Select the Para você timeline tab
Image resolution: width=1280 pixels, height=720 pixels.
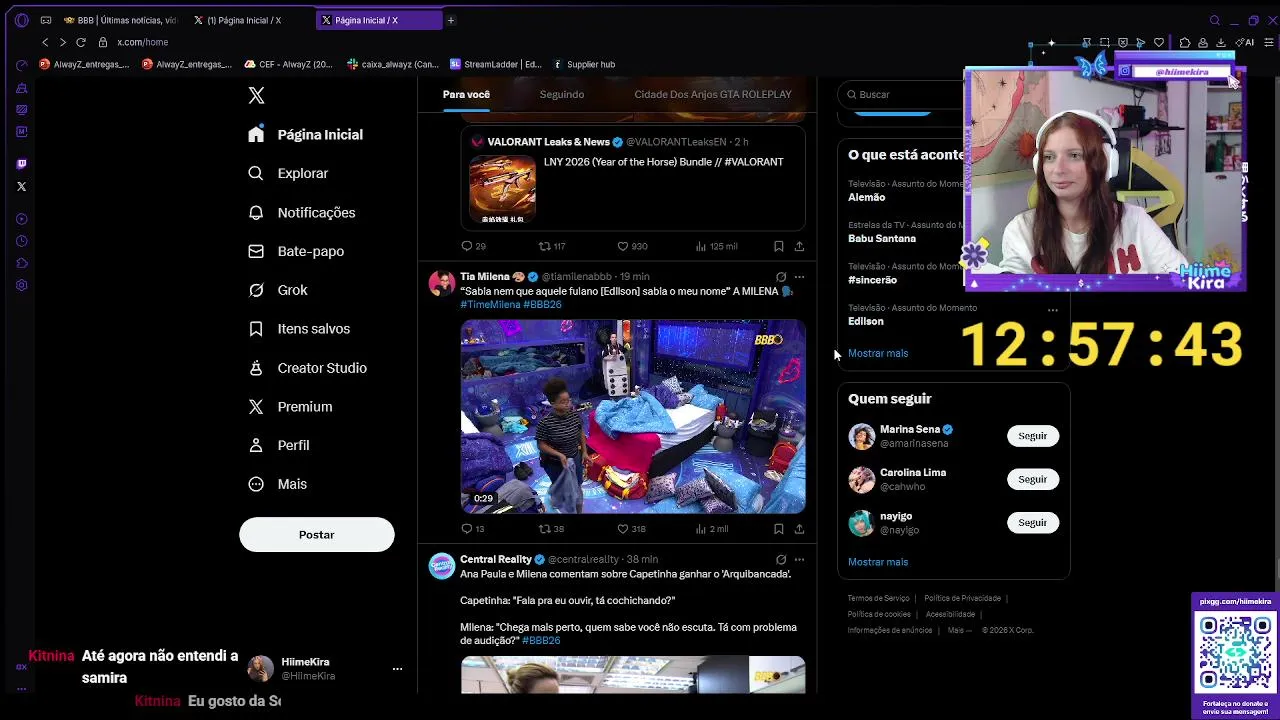pyautogui.click(x=466, y=94)
